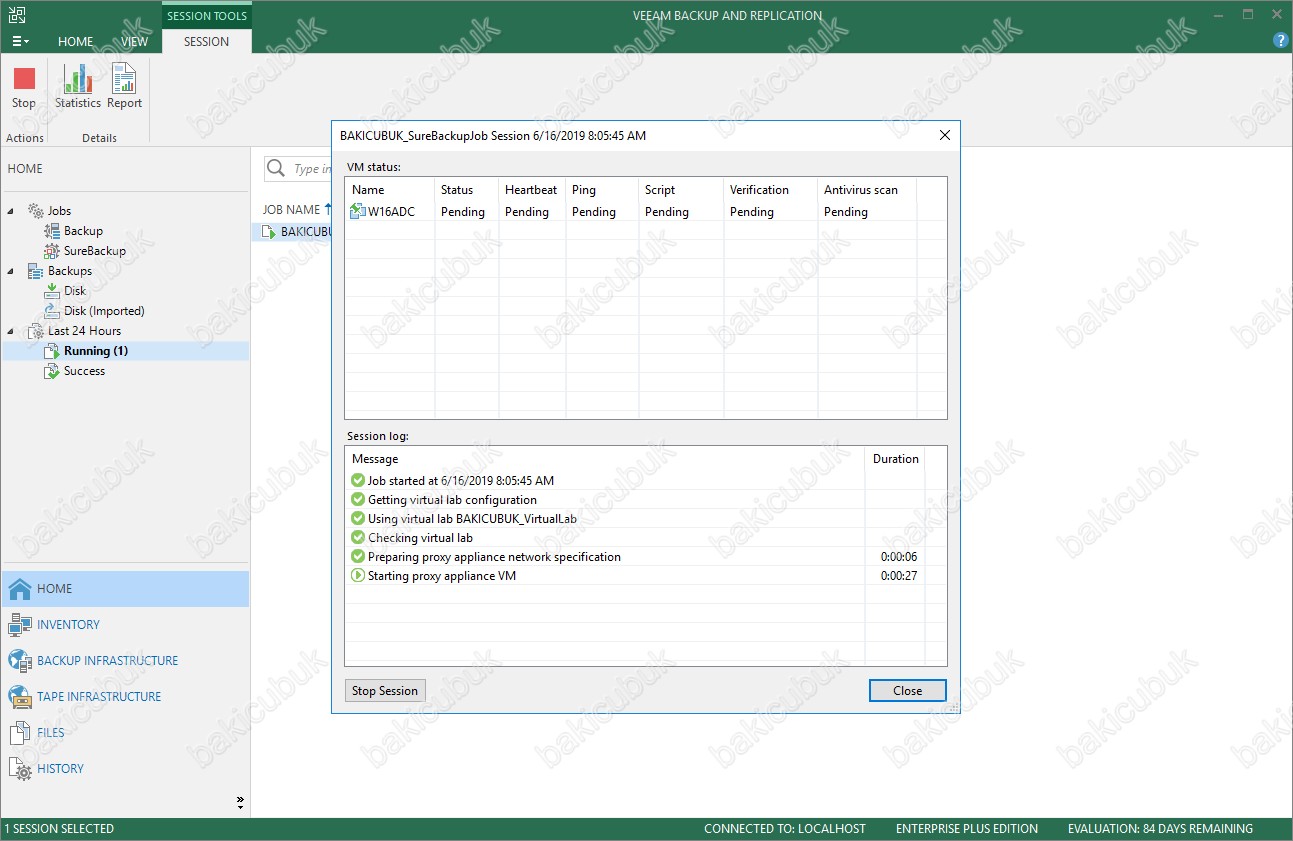Select the Running (1) tree item
Viewport: 1293px width, 841px height.
(x=125, y=351)
